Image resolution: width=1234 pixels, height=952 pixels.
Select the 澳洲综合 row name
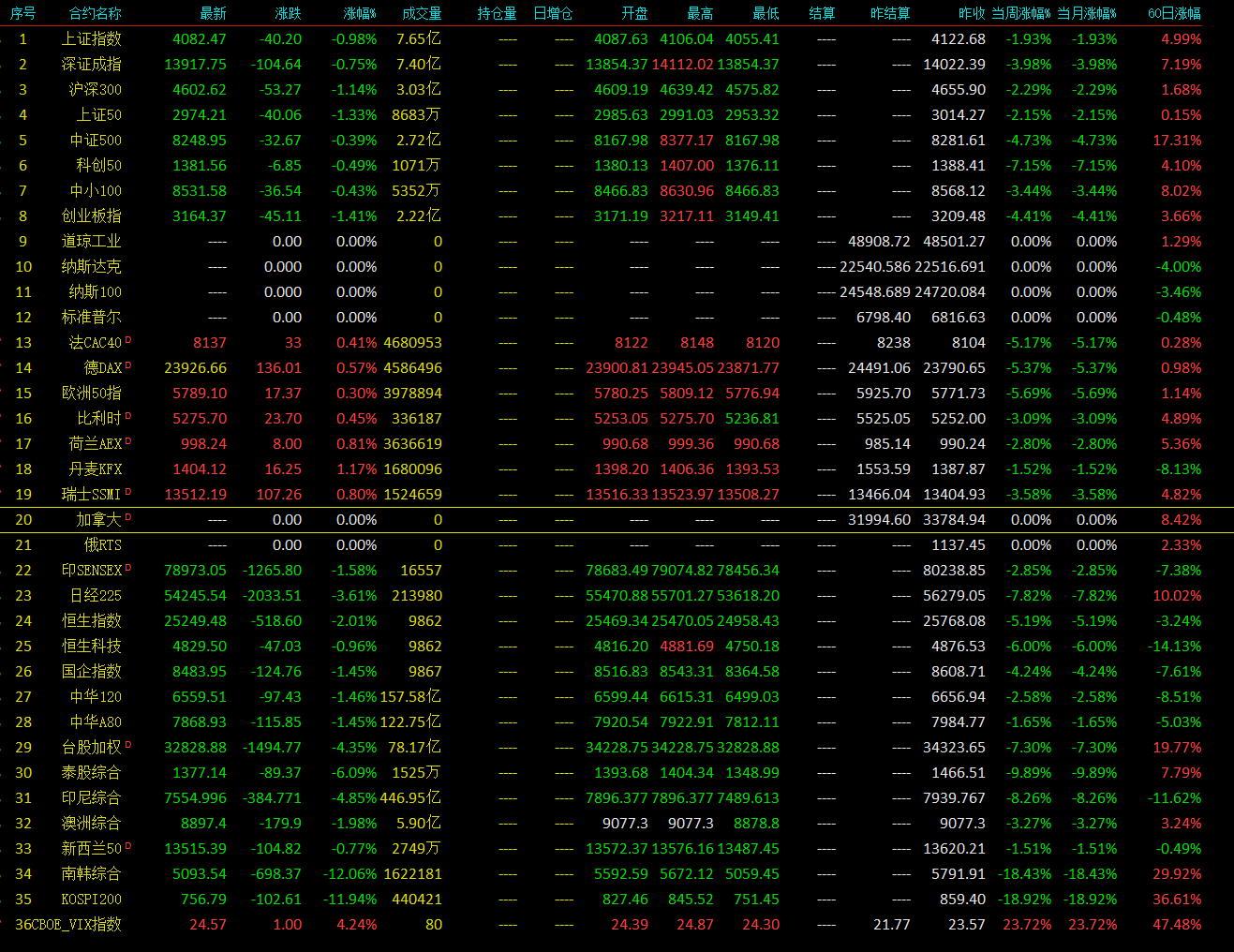point(92,824)
